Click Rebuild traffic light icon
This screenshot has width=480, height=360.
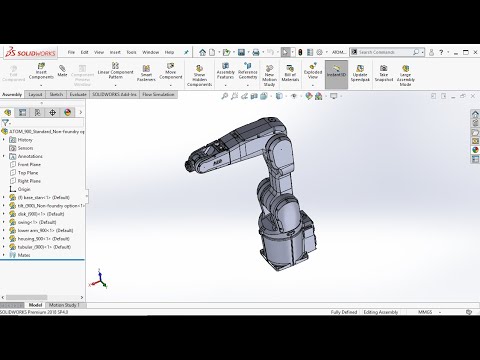pyautogui.click(x=300, y=52)
